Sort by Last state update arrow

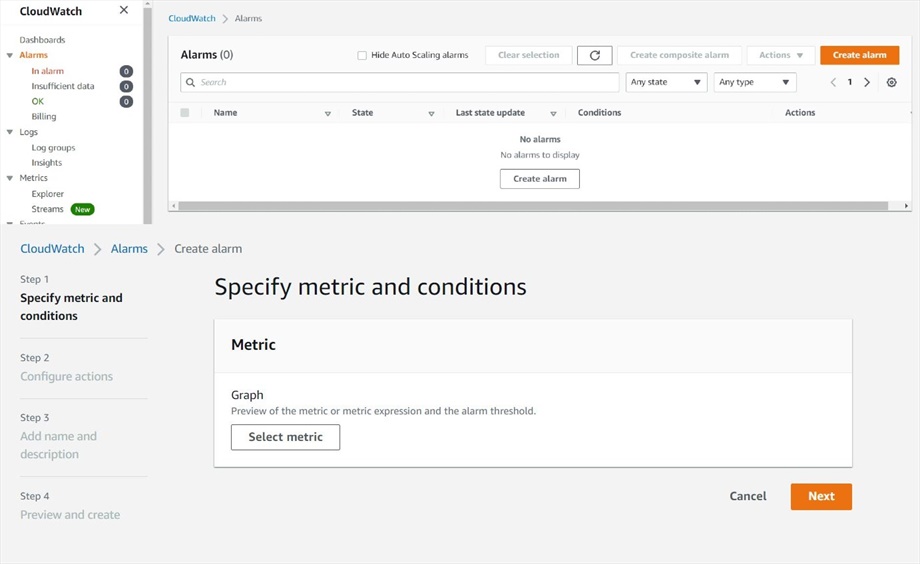point(553,113)
